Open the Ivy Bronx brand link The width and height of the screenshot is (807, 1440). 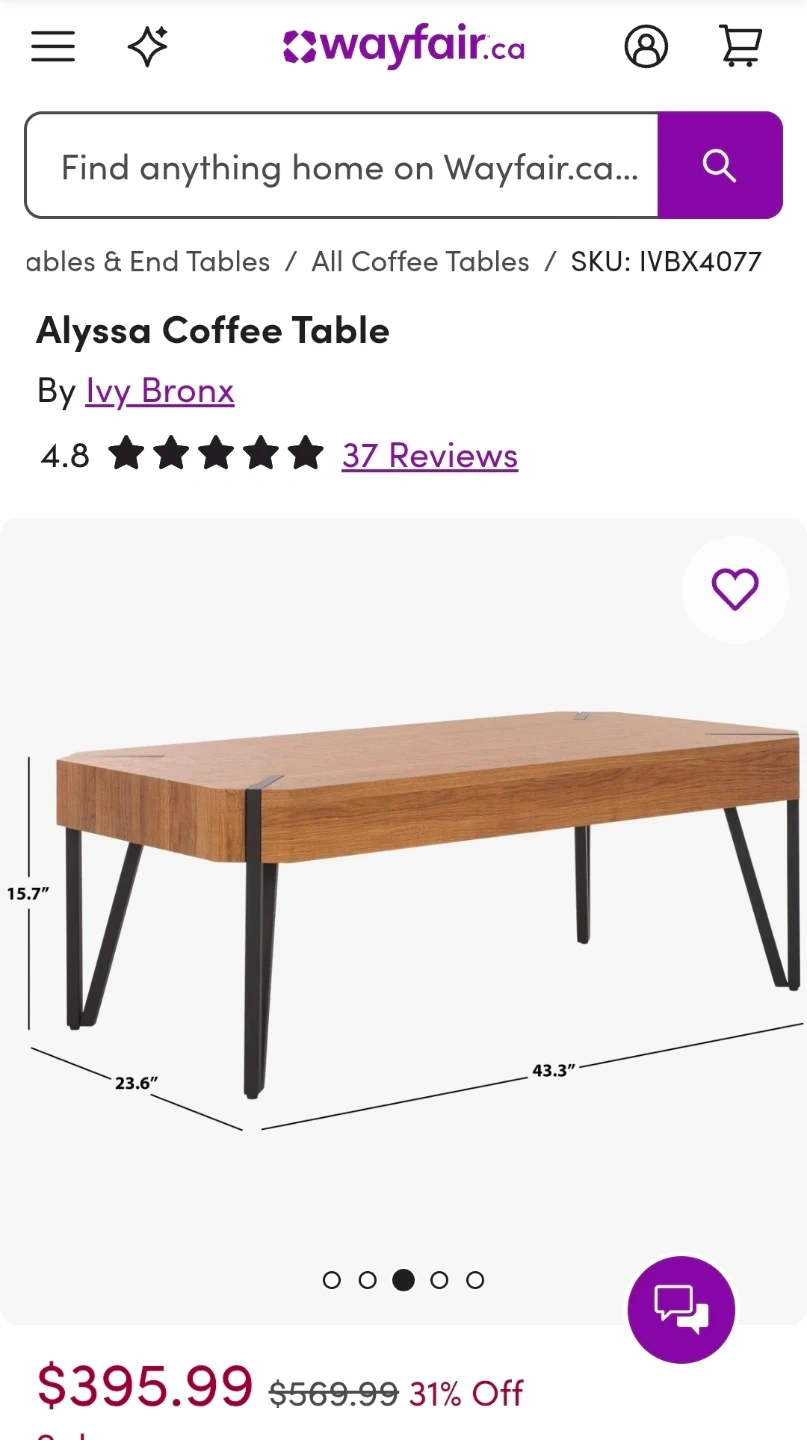click(160, 391)
